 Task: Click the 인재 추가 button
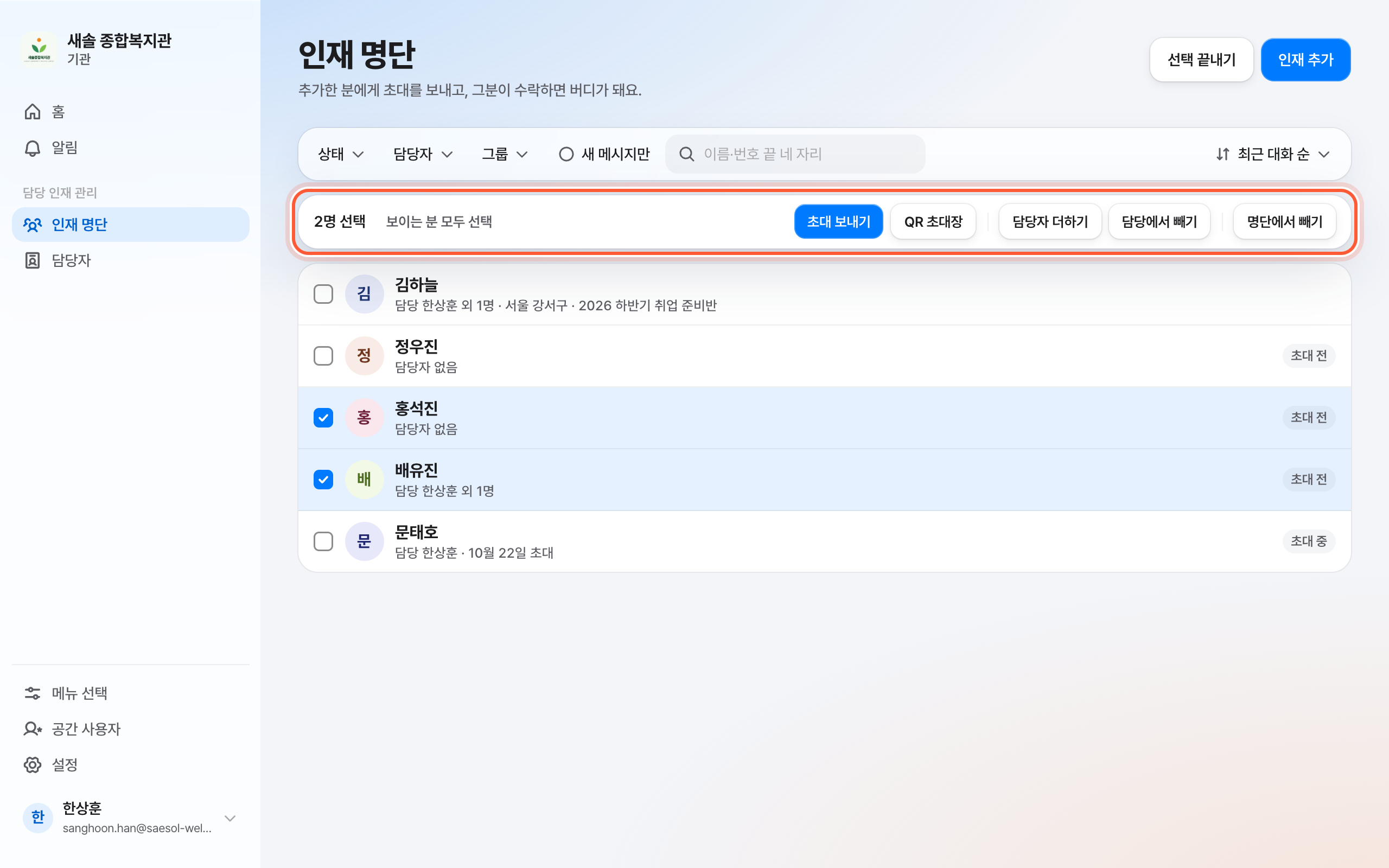click(1306, 60)
